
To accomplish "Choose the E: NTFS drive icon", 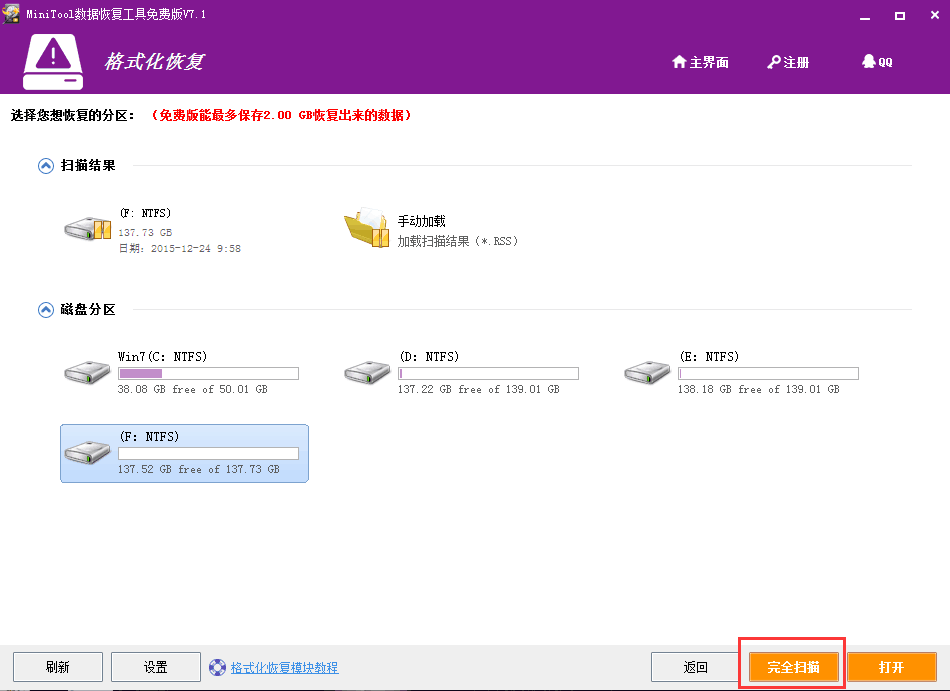I will 648,372.
